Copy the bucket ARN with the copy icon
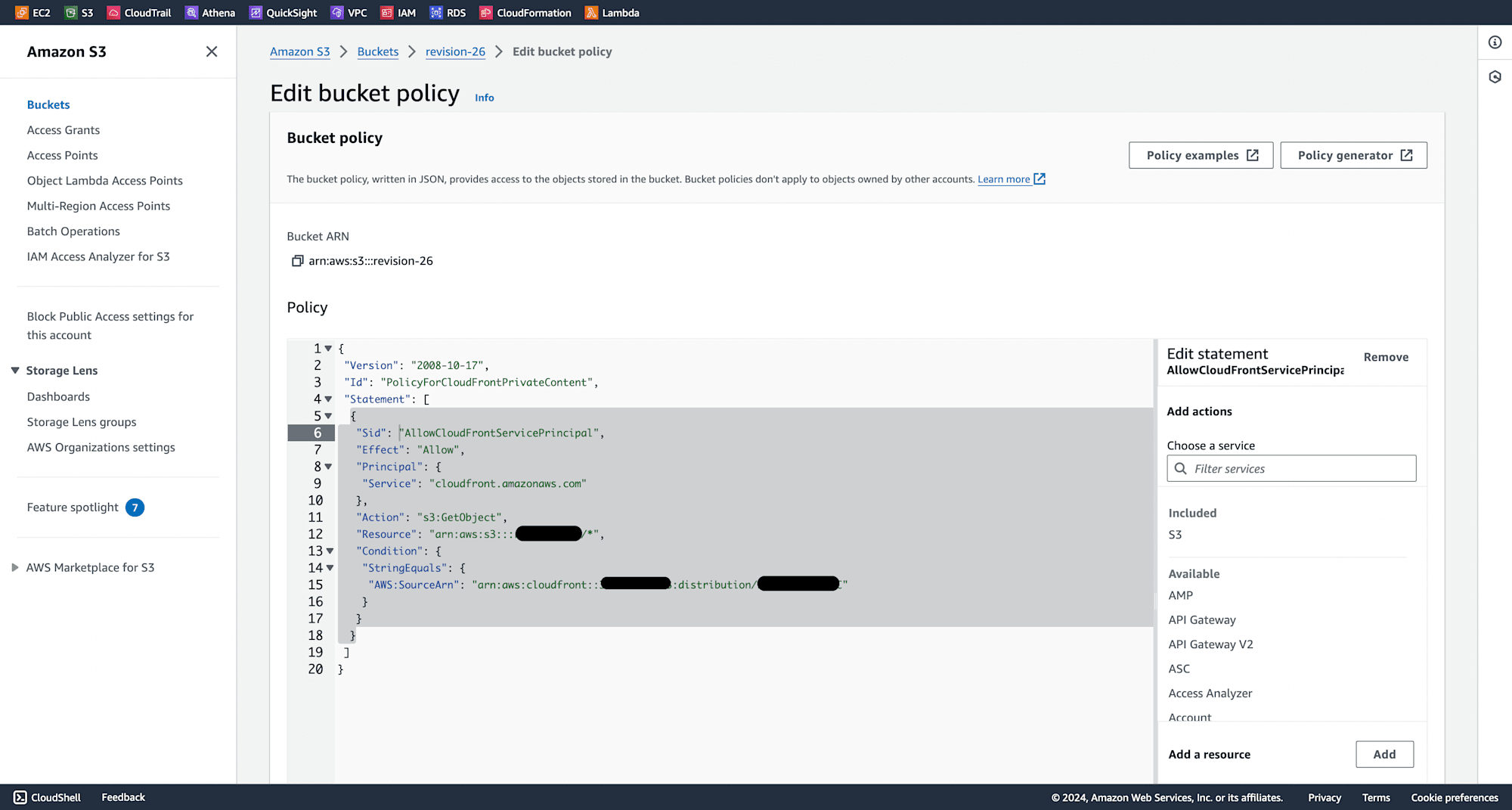Screen dimensions: 1512x810 [297, 261]
